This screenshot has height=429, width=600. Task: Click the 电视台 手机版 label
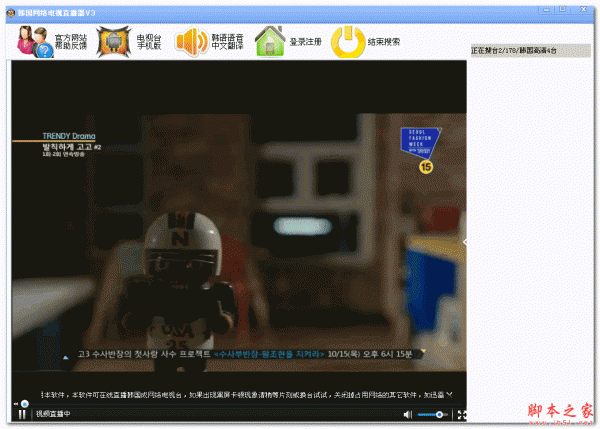point(149,42)
